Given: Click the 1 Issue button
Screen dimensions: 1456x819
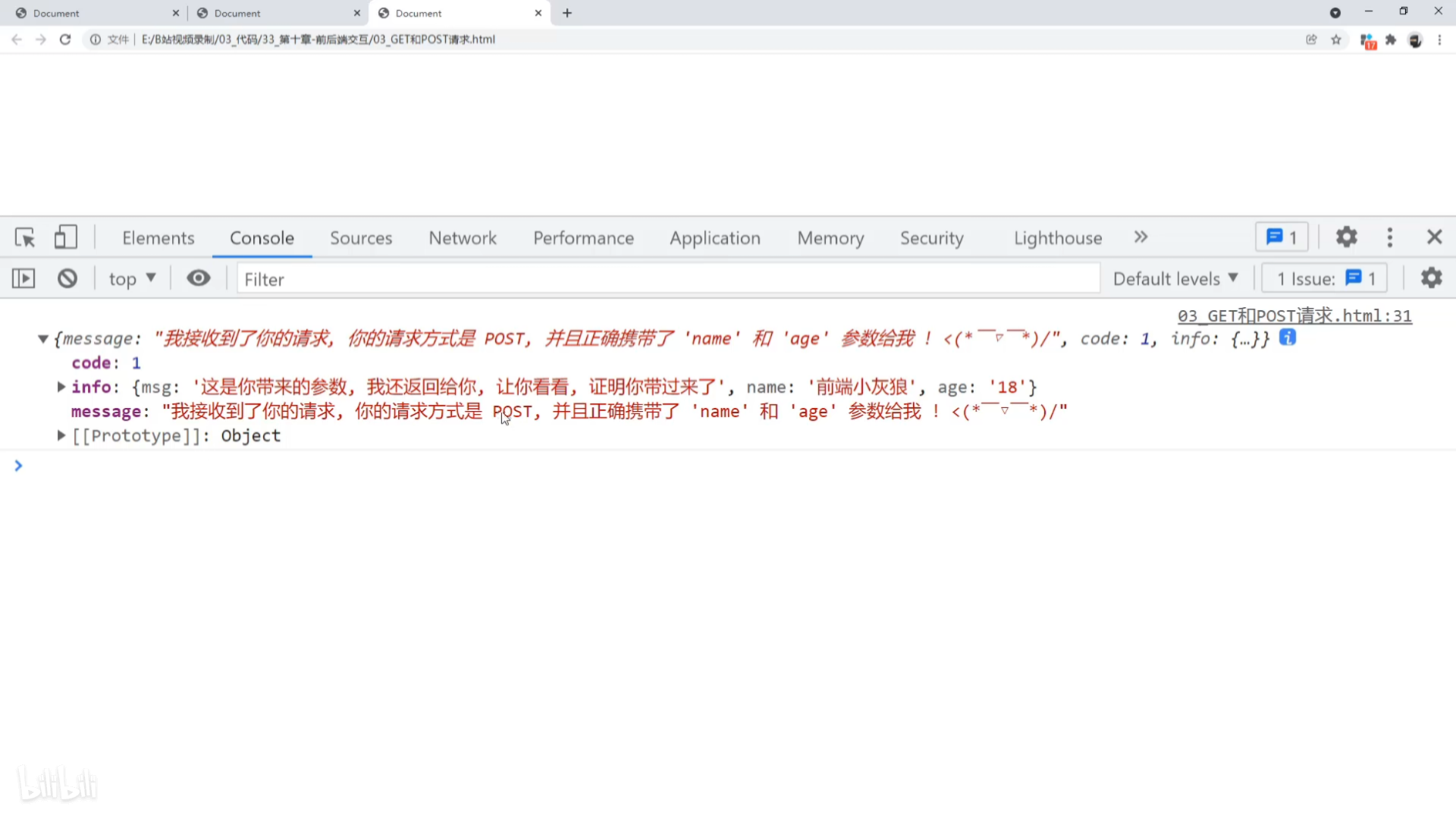Looking at the screenshot, I should (1325, 279).
